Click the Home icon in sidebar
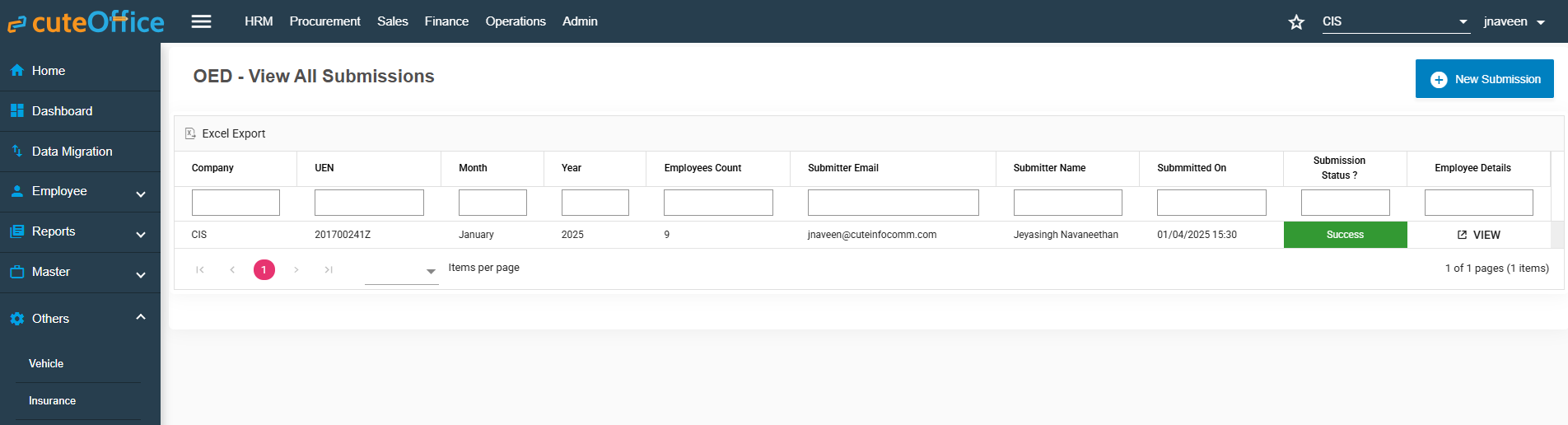The height and width of the screenshot is (425, 1568). point(16,71)
